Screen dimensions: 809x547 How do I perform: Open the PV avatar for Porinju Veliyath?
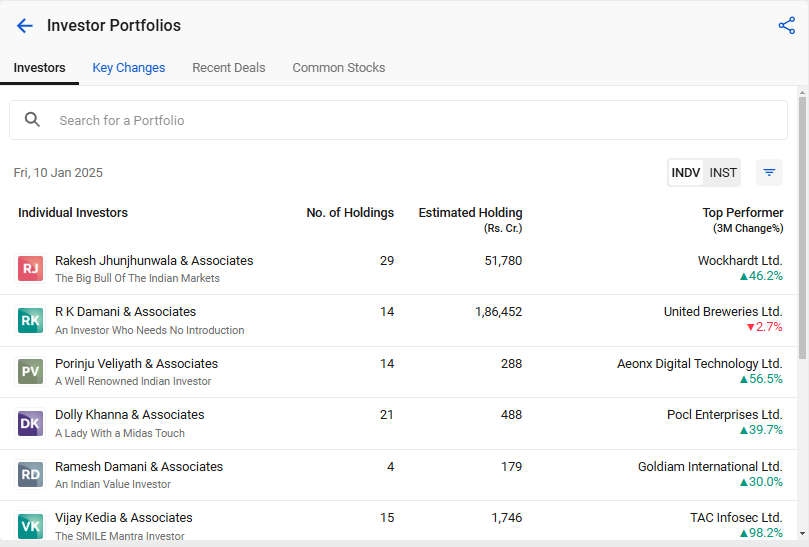pos(30,372)
